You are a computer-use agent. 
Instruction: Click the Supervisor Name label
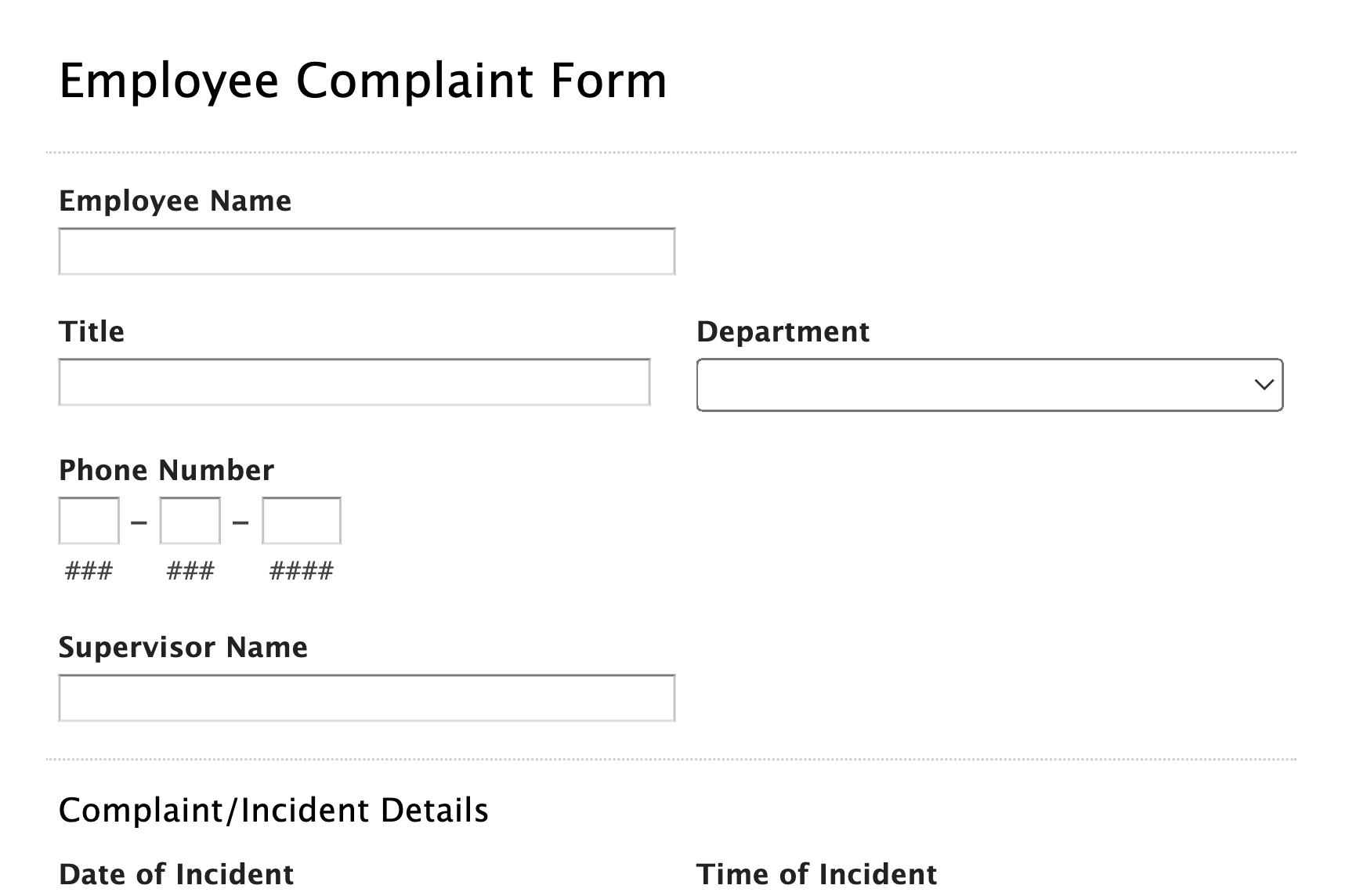(183, 648)
